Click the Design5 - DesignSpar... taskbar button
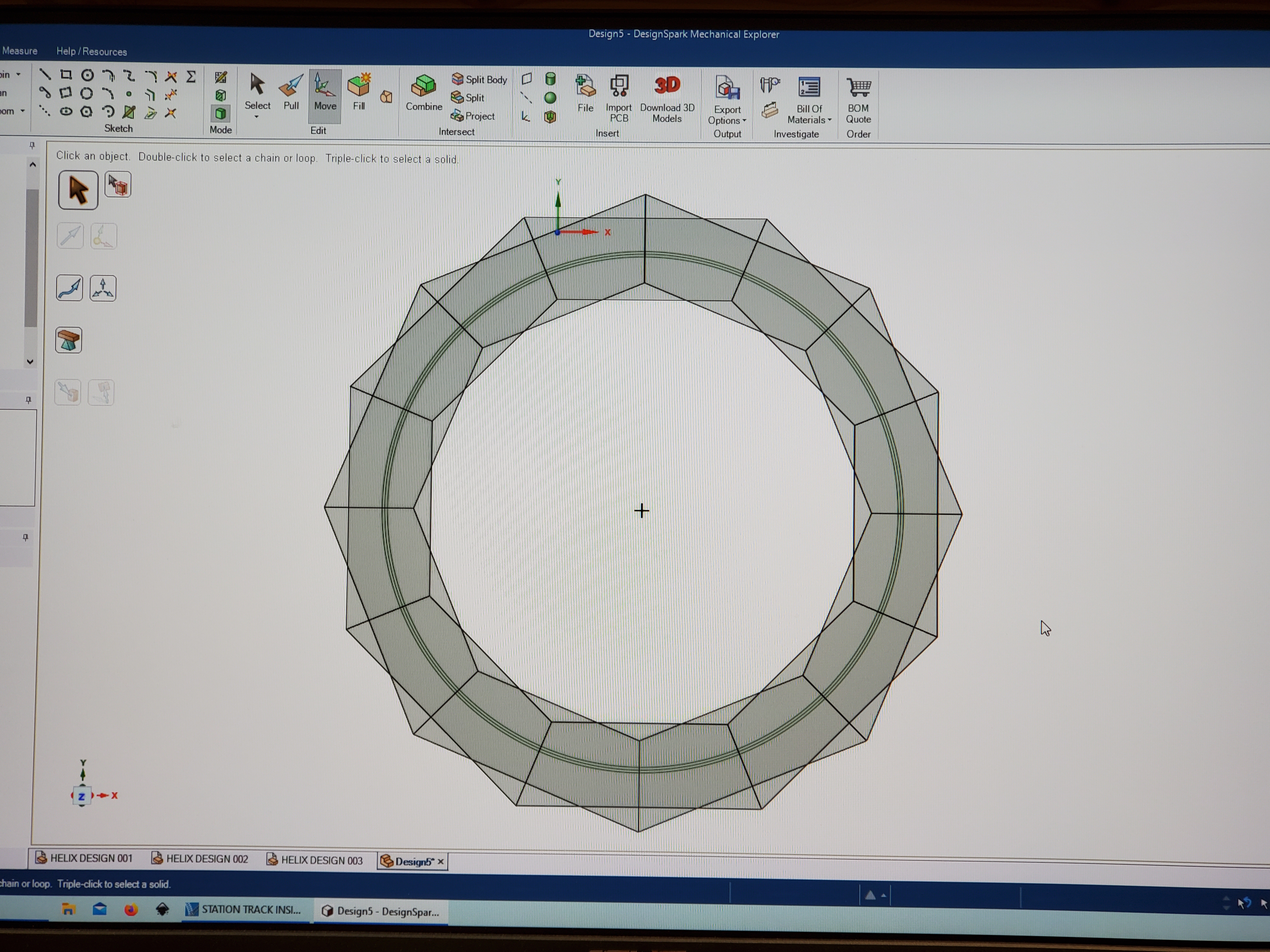The image size is (1270, 952). (381, 911)
